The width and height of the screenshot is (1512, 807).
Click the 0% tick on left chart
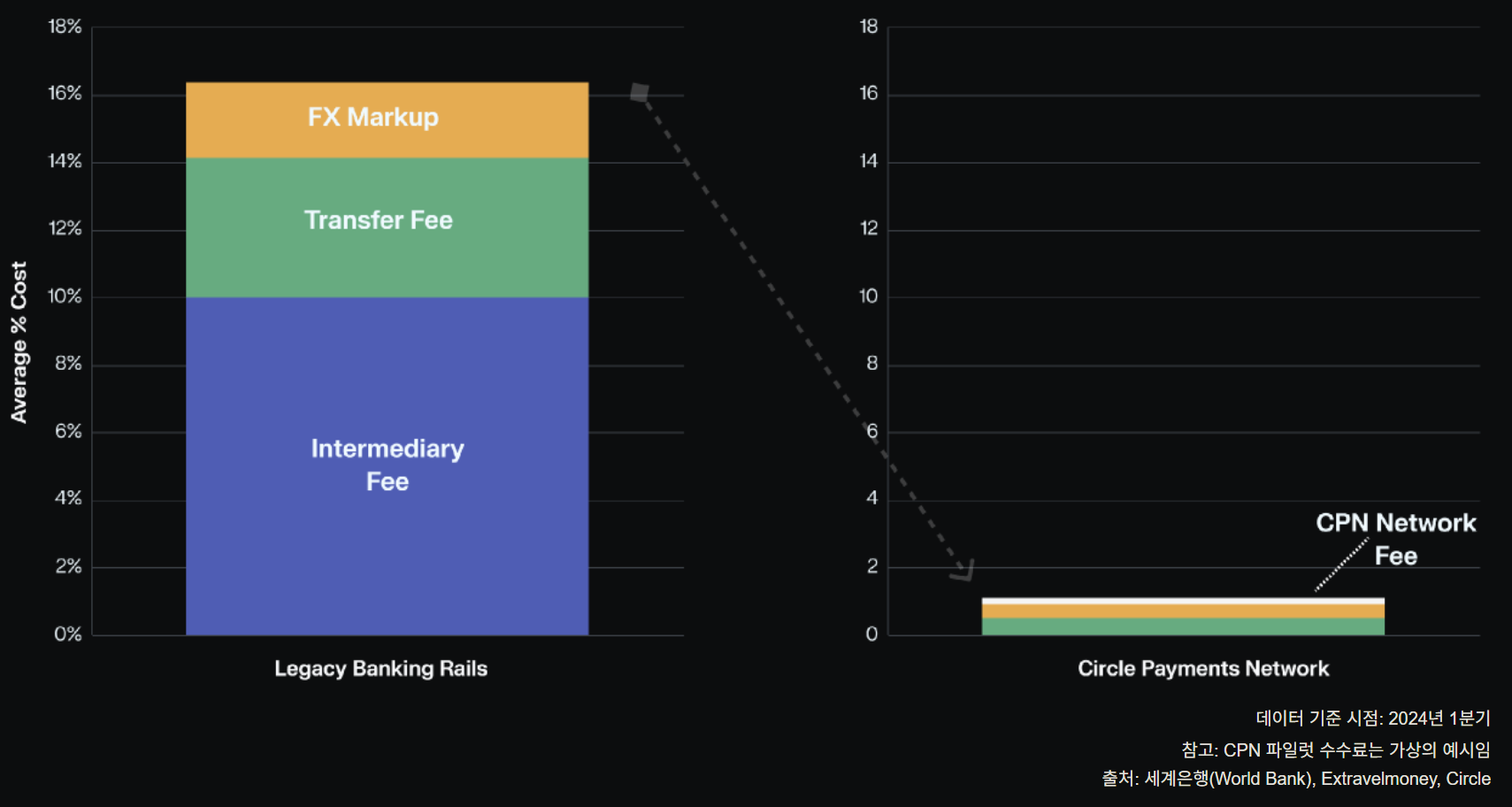coord(68,634)
